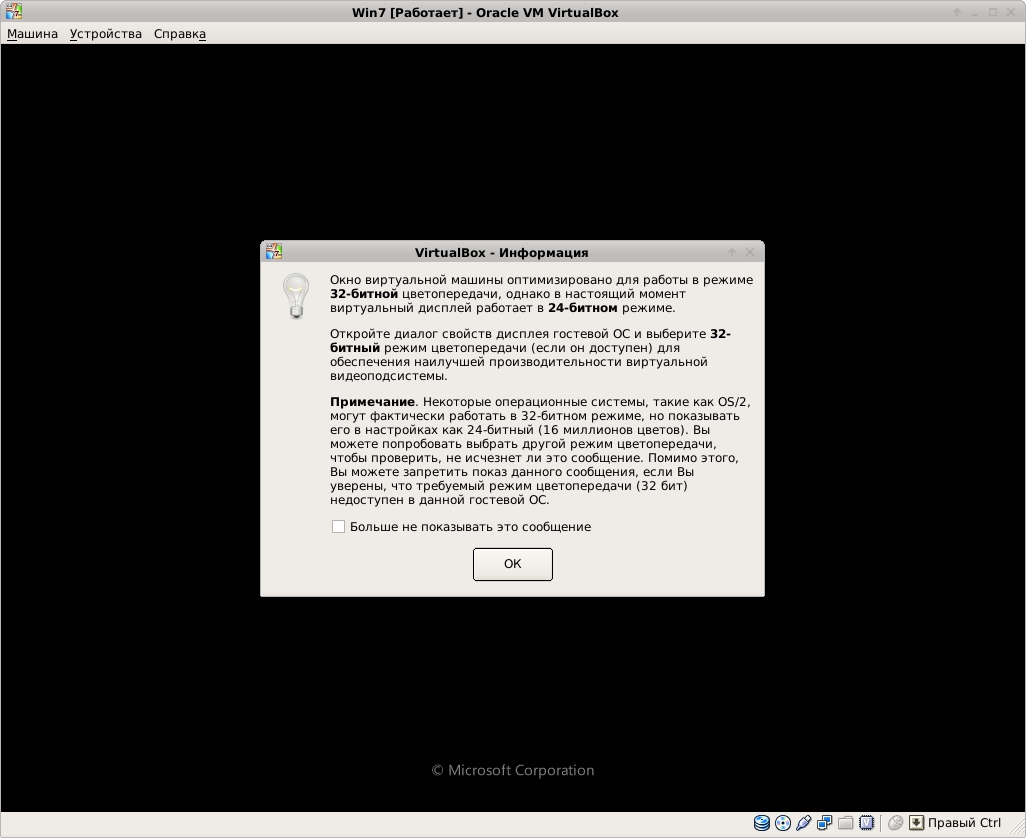The width and height of the screenshot is (1026, 838).
Task: Open the Справка menu
Action: [x=180, y=34]
